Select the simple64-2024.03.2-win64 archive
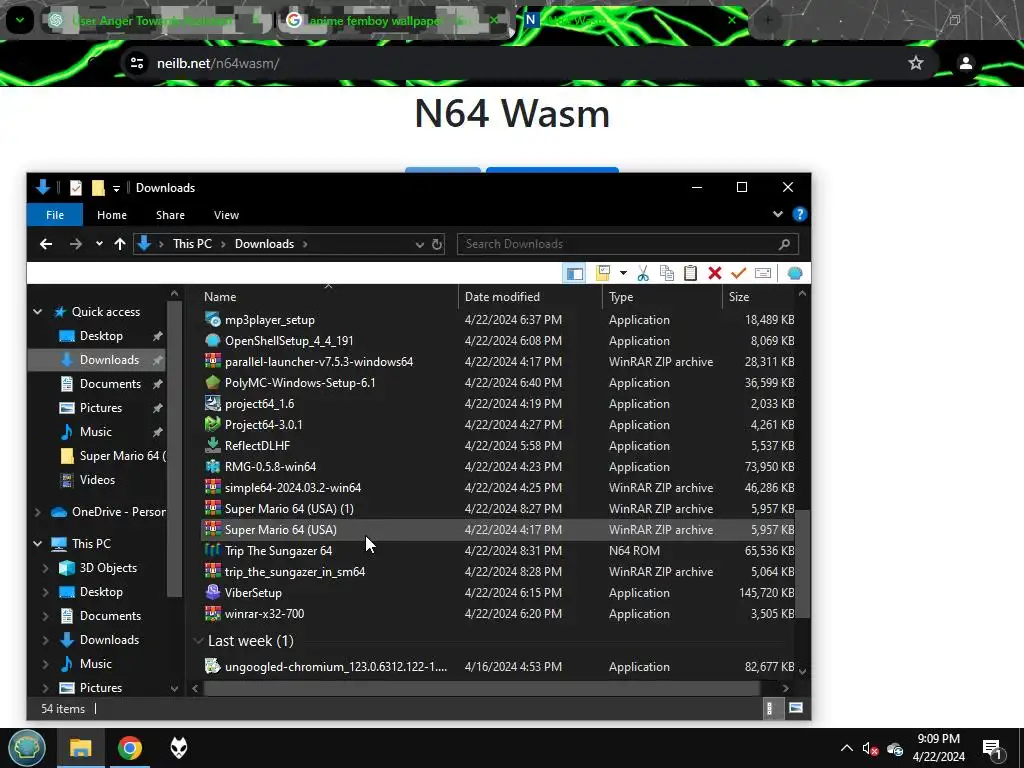1024x768 pixels. [x=293, y=488]
